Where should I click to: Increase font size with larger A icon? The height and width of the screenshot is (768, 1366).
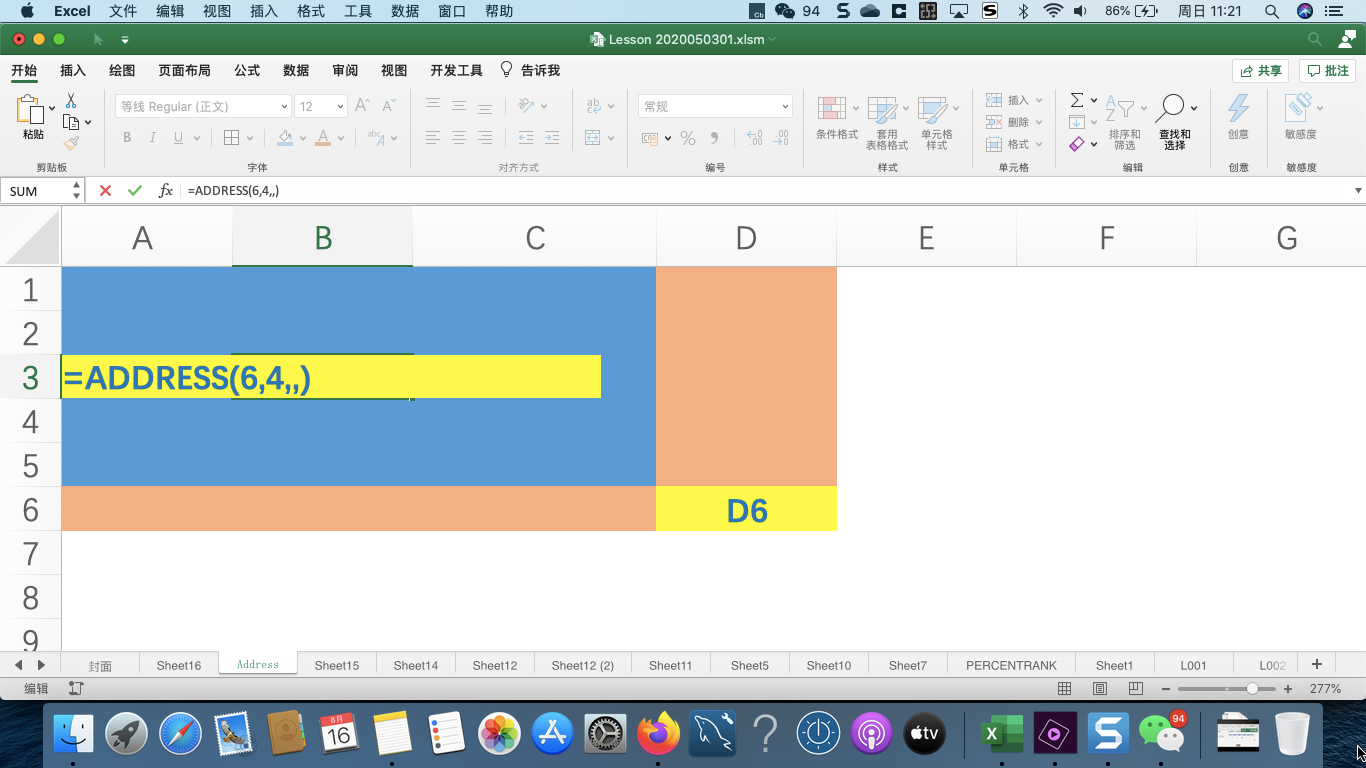click(x=363, y=106)
